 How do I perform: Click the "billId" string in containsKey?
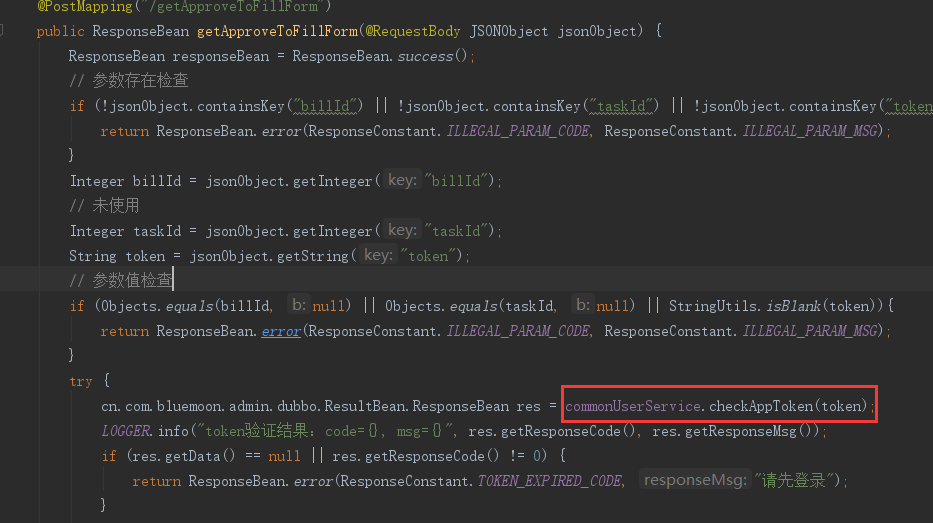coord(325,106)
